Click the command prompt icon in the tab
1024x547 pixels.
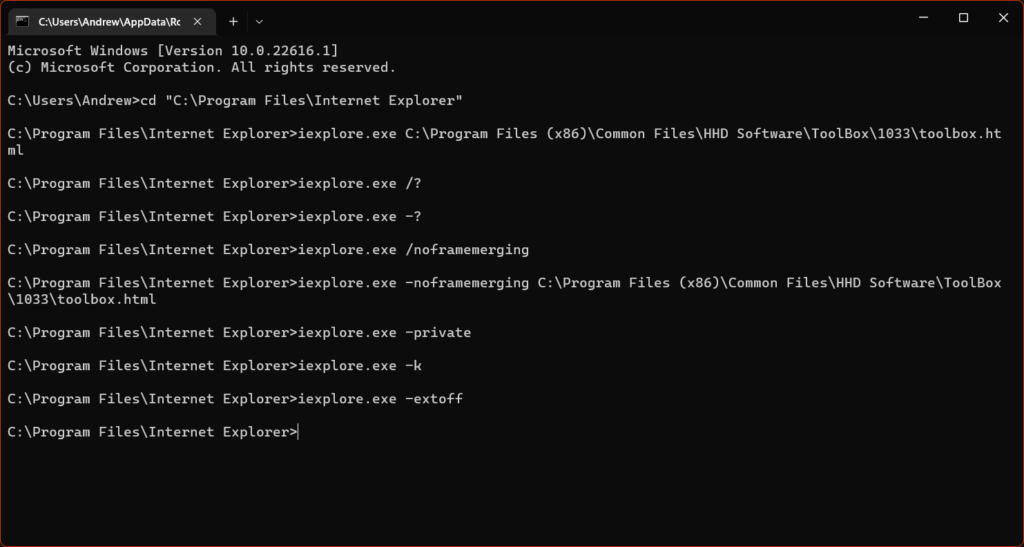23,22
